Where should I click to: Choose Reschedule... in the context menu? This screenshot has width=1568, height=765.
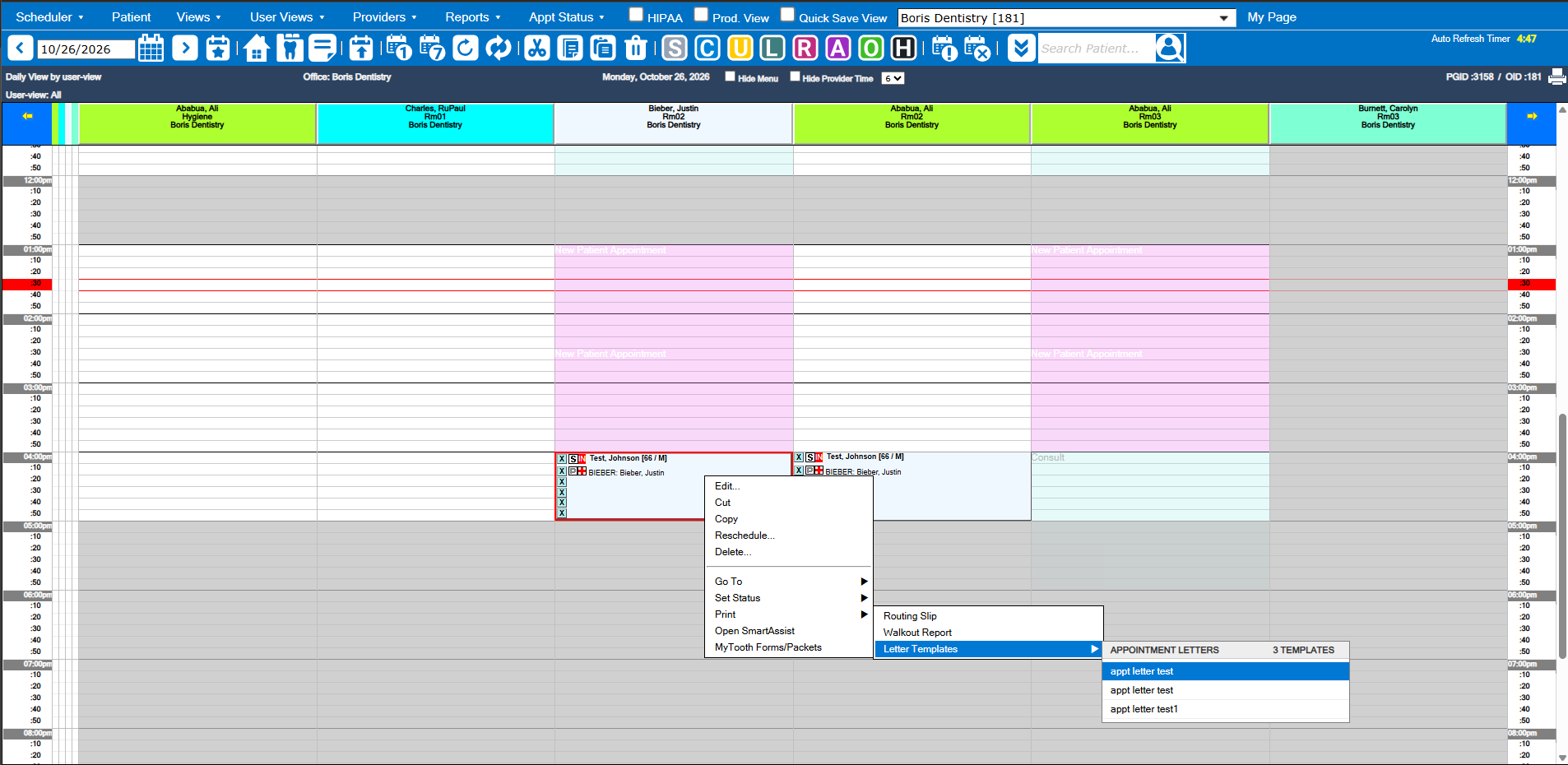click(790, 535)
